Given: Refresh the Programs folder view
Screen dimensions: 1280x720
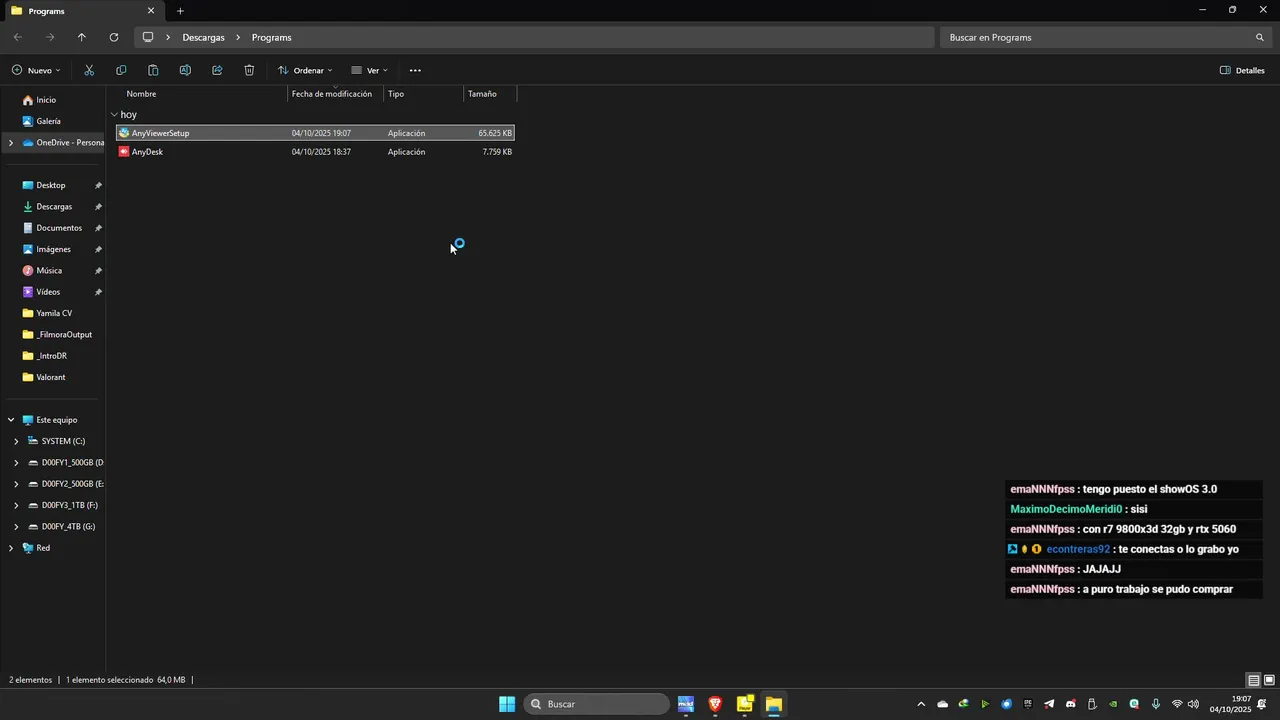Looking at the screenshot, I should pyautogui.click(x=114, y=37).
